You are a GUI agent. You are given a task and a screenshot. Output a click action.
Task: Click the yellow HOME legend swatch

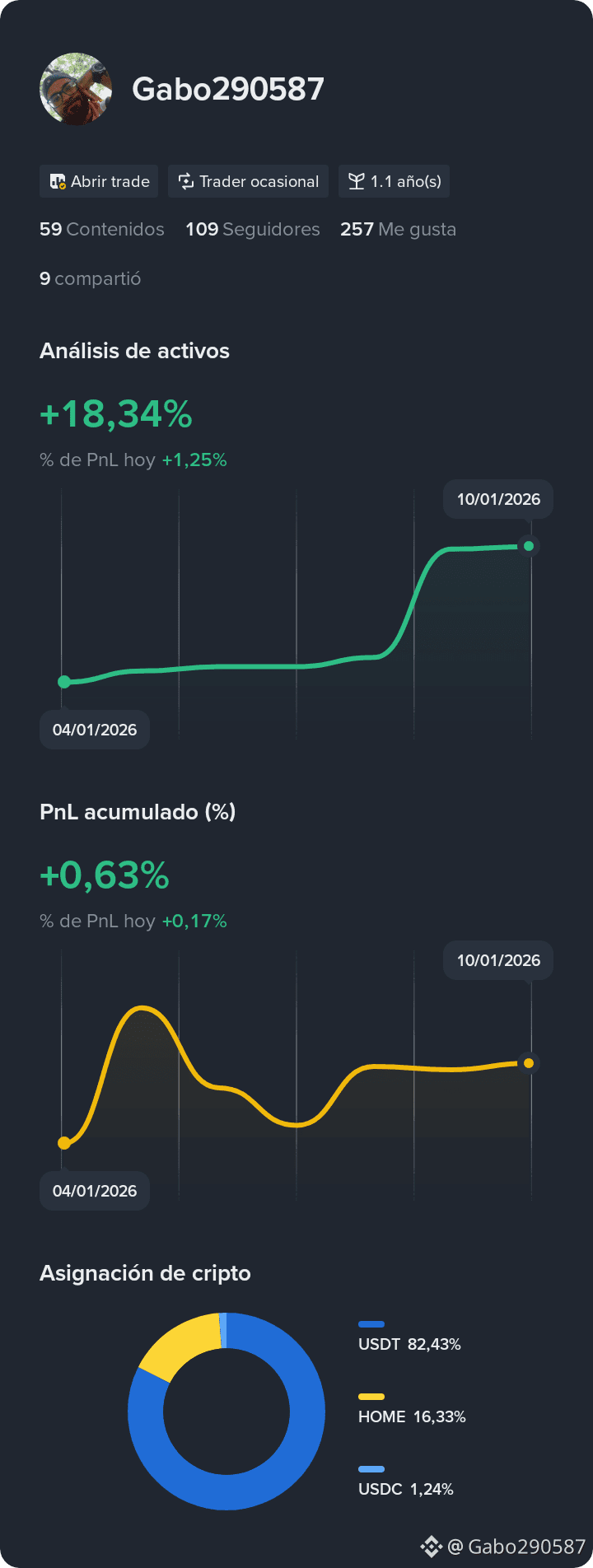pos(371,1397)
